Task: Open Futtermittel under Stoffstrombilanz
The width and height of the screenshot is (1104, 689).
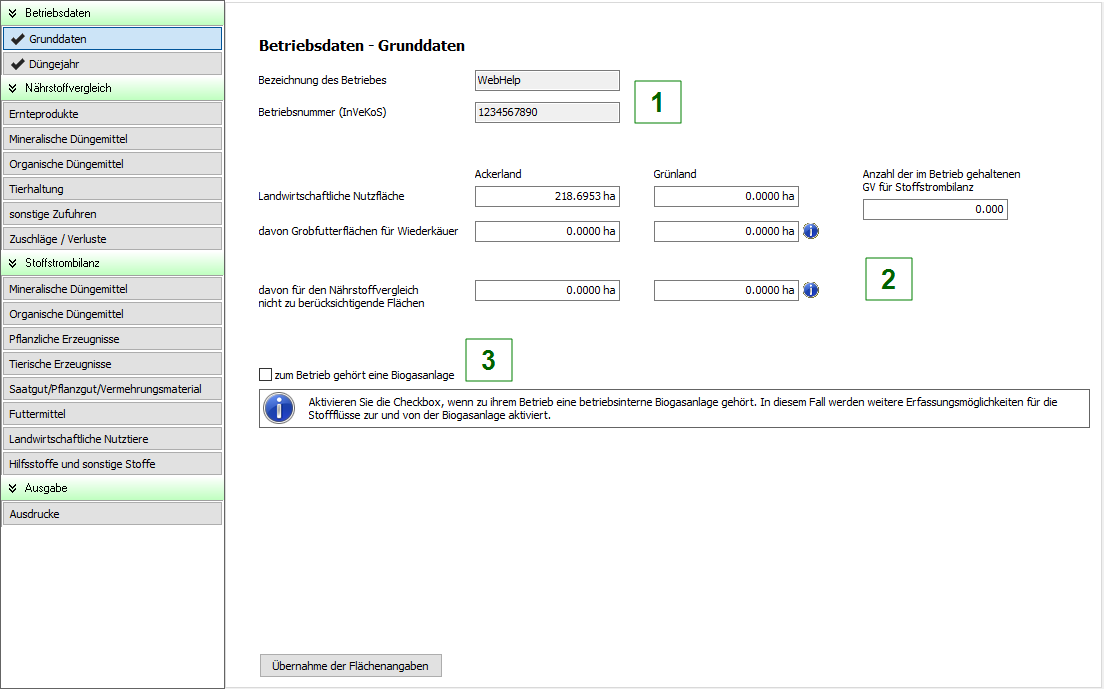Action: (112, 414)
